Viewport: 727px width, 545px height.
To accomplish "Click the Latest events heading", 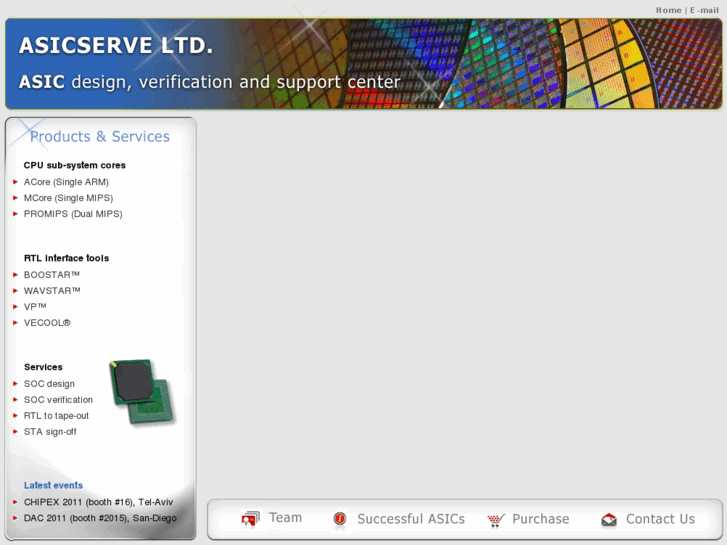I will [53, 485].
